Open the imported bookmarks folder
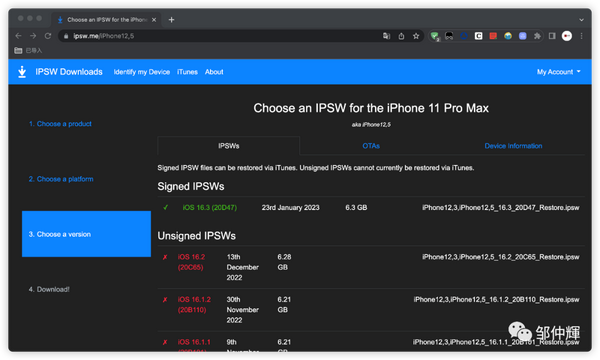This screenshot has width=600, height=360. tap(28, 50)
